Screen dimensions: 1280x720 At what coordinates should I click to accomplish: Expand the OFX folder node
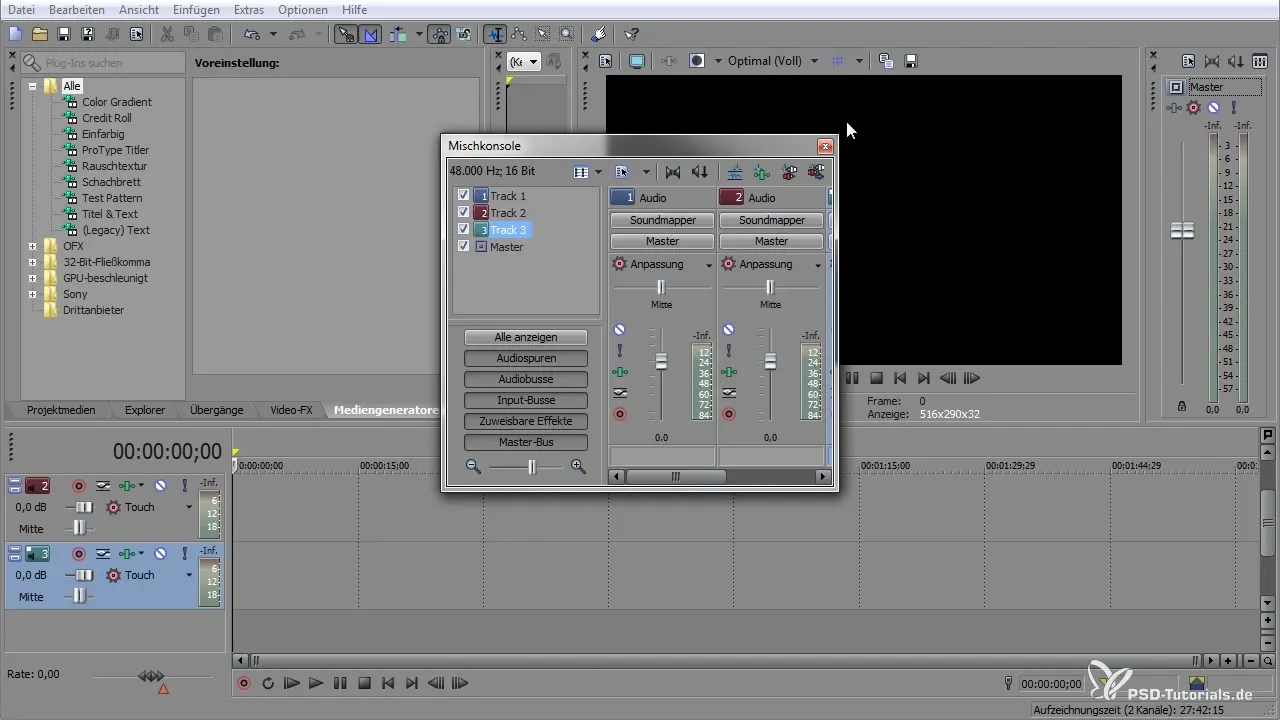click(33, 246)
